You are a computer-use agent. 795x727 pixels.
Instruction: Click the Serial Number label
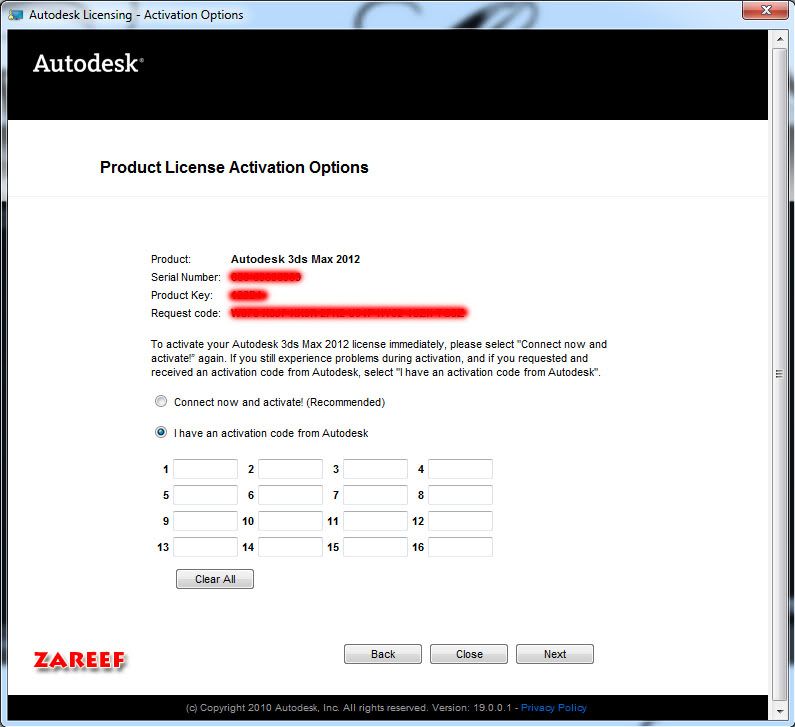(186, 277)
